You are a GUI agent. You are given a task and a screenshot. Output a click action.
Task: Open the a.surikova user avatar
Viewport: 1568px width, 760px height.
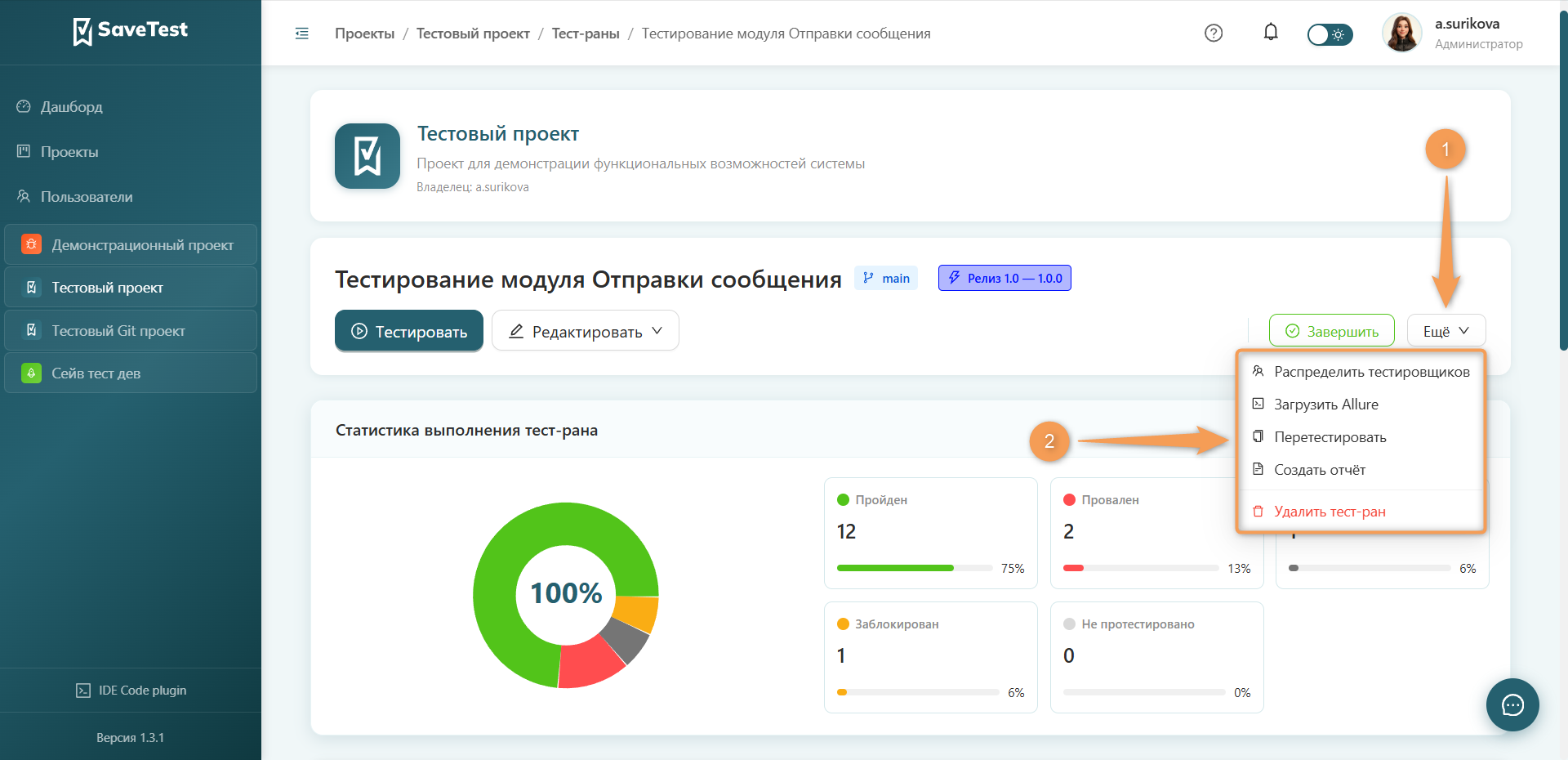click(x=1402, y=34)
